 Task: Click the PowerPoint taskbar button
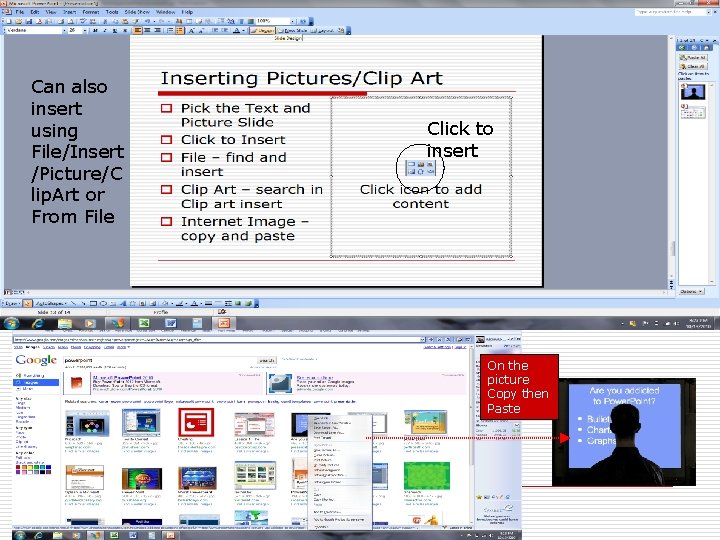coord(224,323)
